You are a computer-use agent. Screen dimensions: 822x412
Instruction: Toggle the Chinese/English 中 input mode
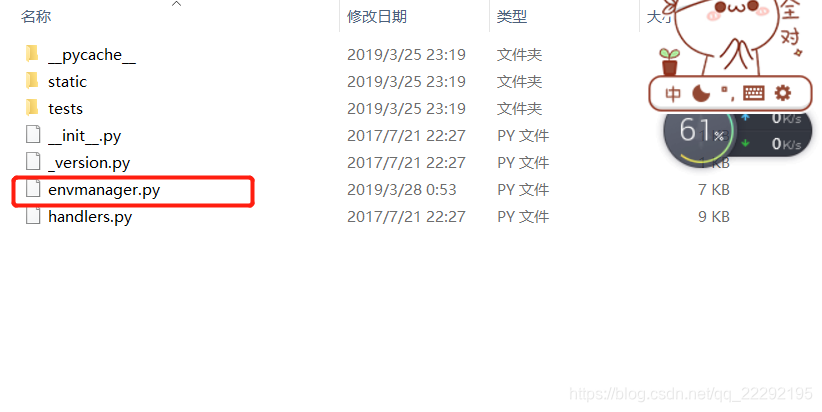(x=673, y=94)
